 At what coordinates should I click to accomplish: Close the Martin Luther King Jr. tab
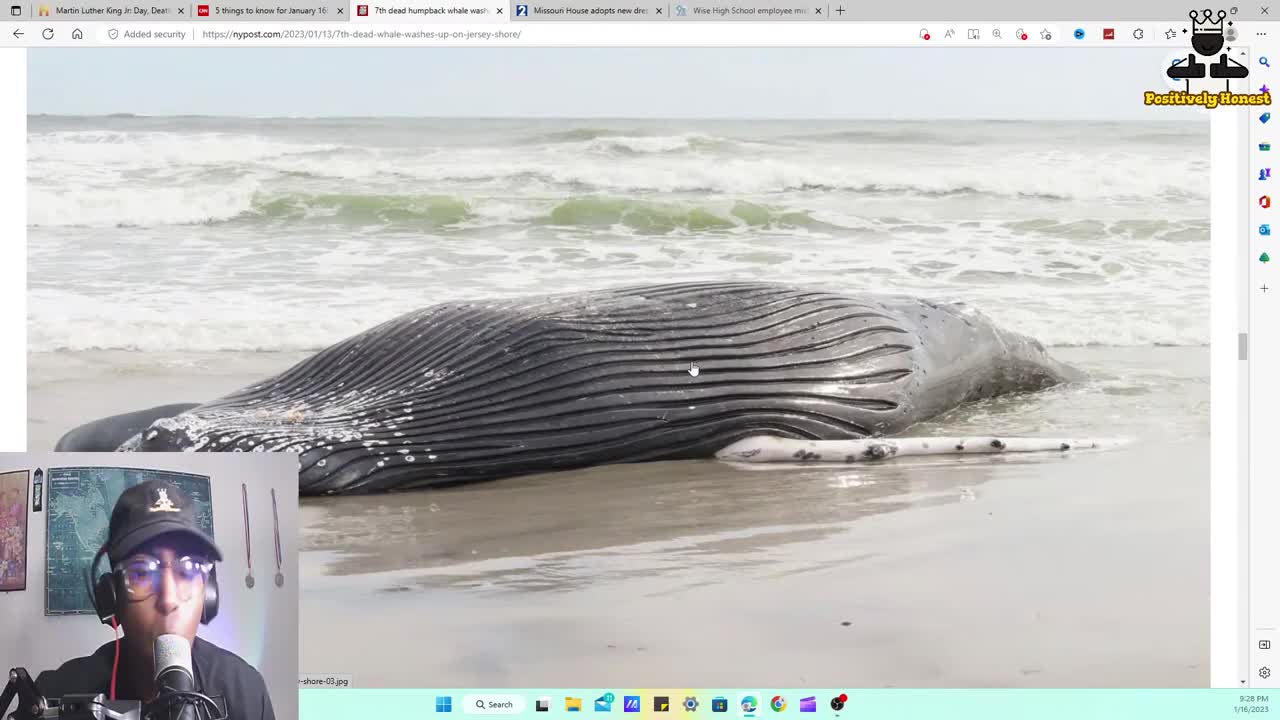coord(181,11)
